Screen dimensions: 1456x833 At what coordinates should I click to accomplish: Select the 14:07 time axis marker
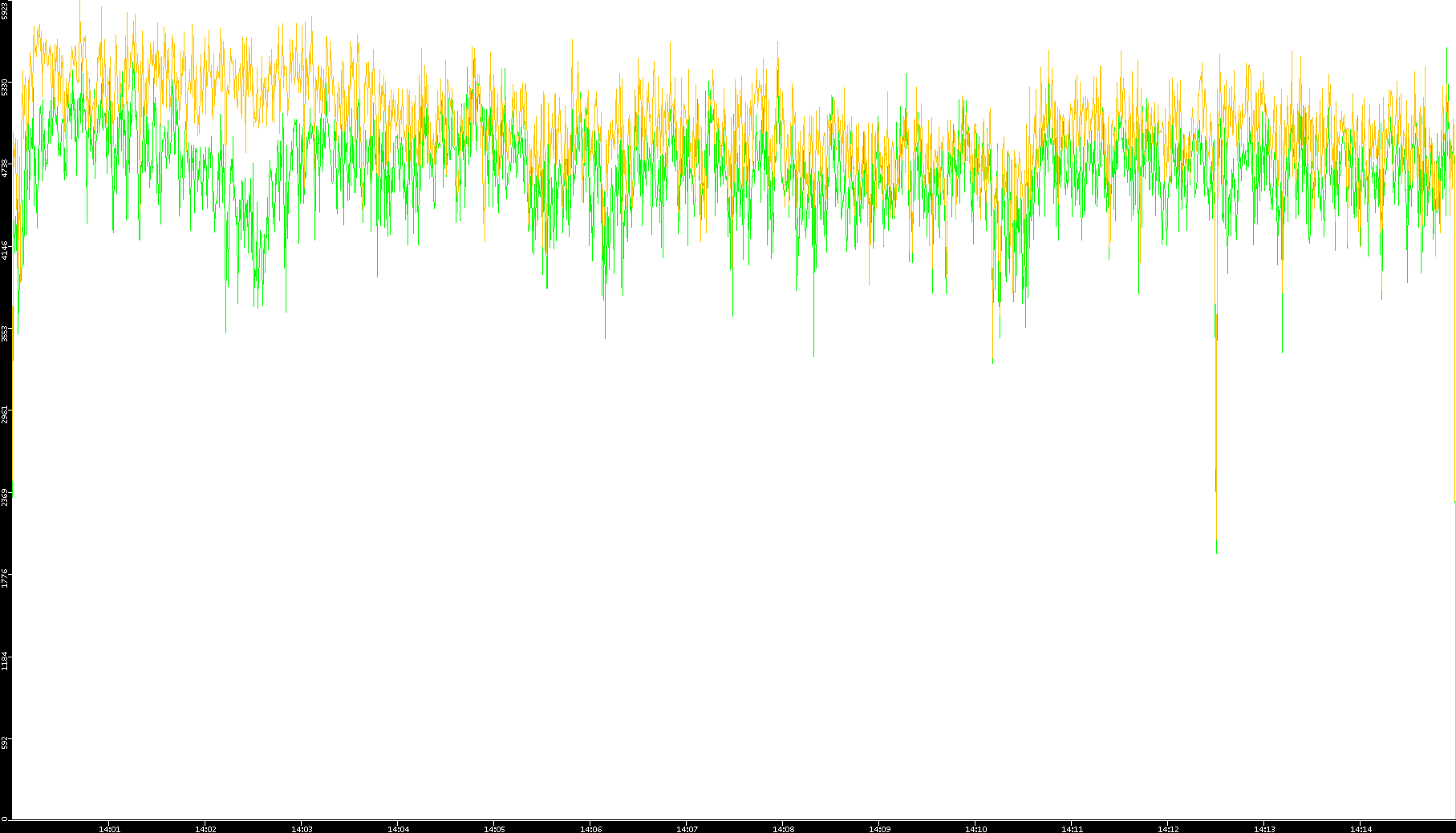687,828
